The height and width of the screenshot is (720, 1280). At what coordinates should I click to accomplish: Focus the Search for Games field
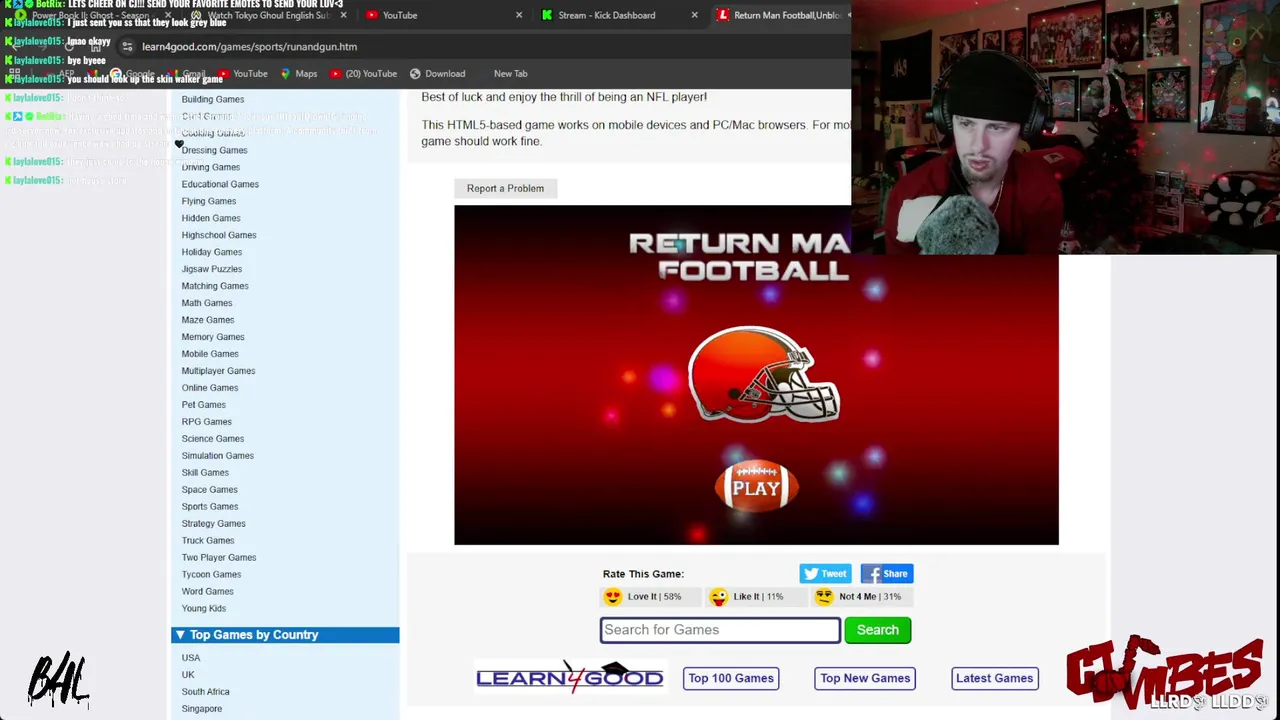tap(720, 630)
